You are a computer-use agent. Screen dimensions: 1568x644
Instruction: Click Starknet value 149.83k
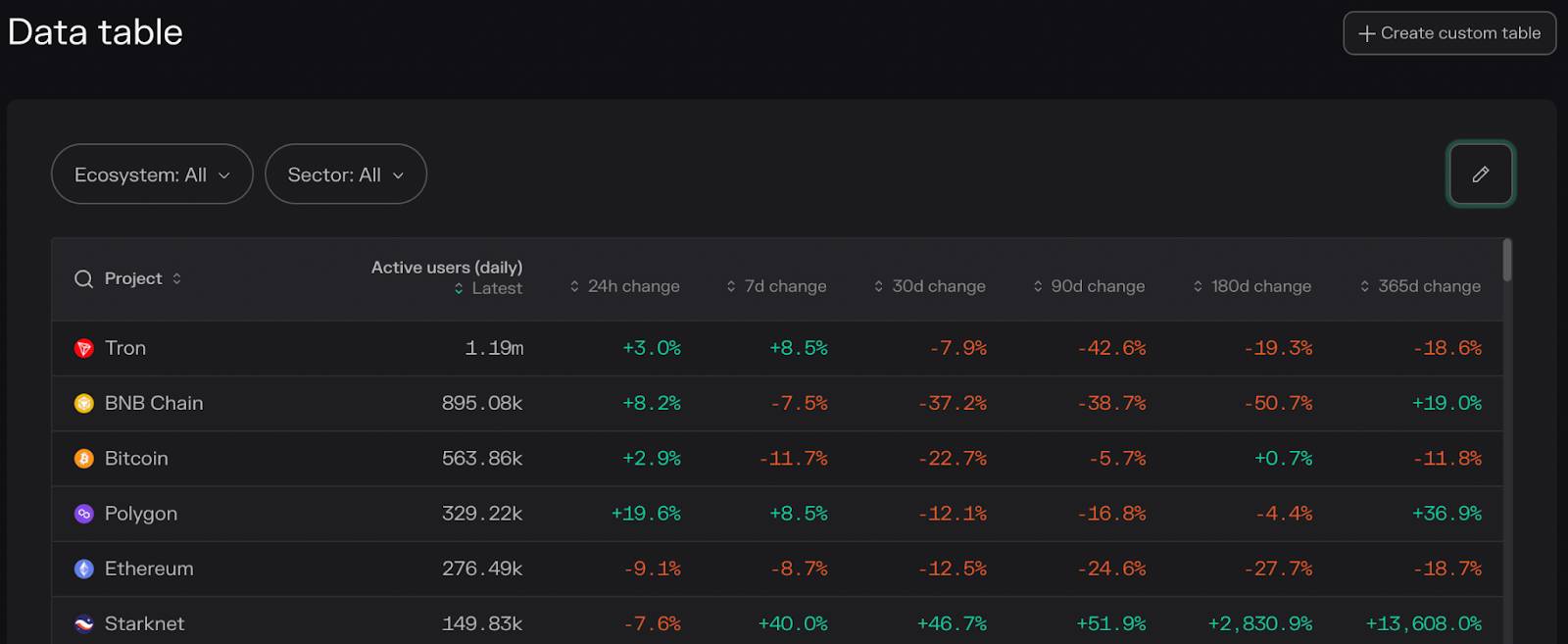482,623
